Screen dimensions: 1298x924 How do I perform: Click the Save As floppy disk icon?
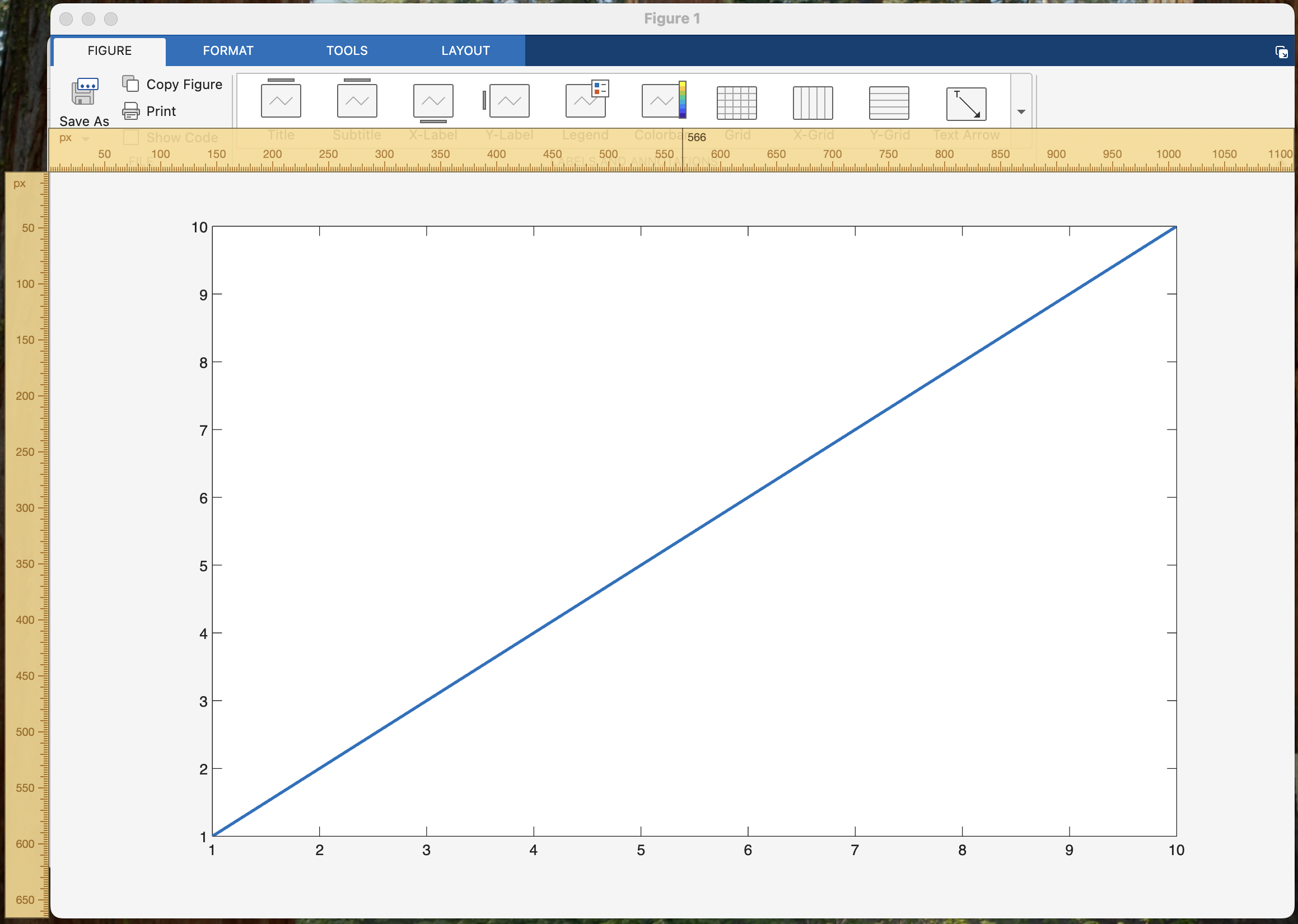(84, 92)
